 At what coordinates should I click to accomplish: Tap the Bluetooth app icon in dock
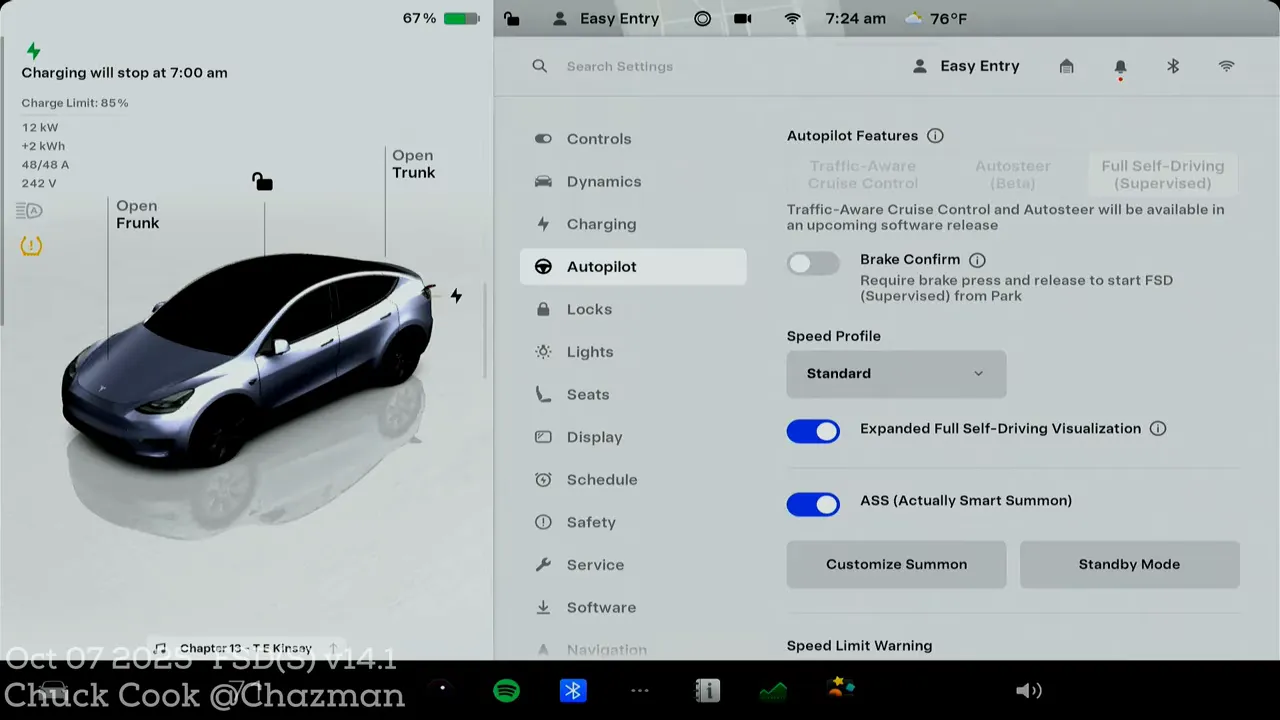pyautogui.click(x=573, y=690)
